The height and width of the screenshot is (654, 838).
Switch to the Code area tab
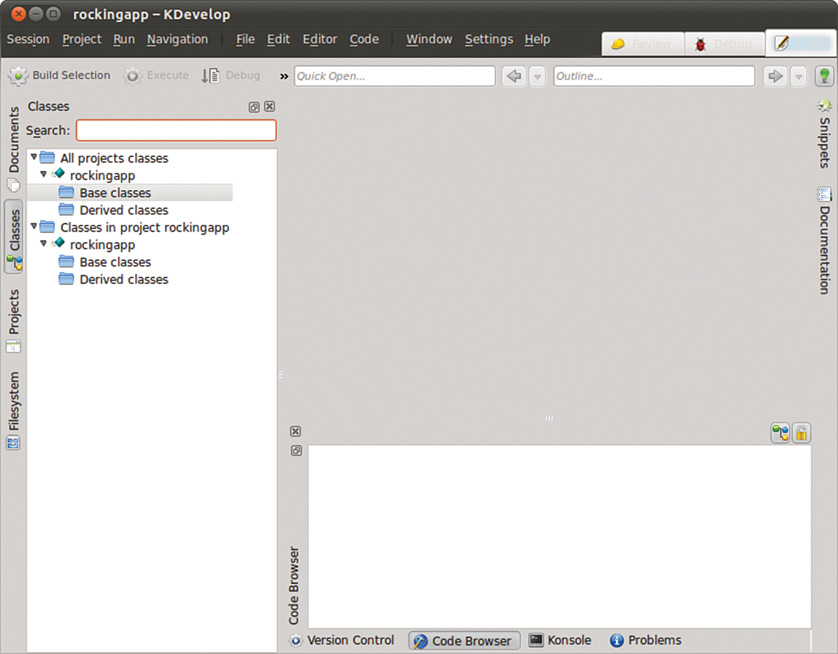click(x=800, y=43)
